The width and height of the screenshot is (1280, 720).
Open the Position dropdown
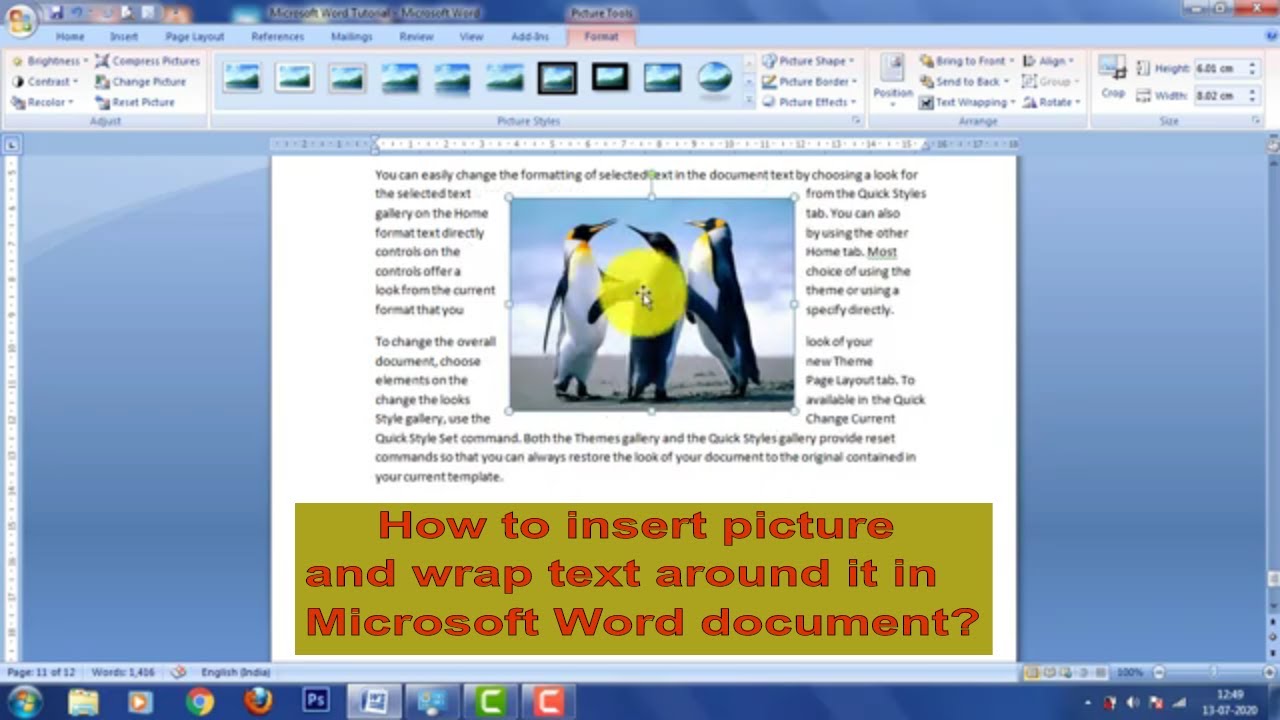pyautogui.click(x=893, y=80)
